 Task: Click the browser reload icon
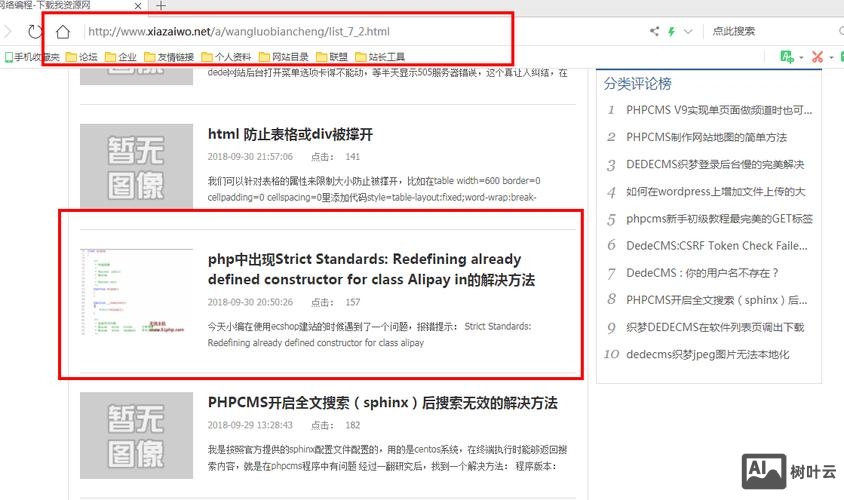34,32
